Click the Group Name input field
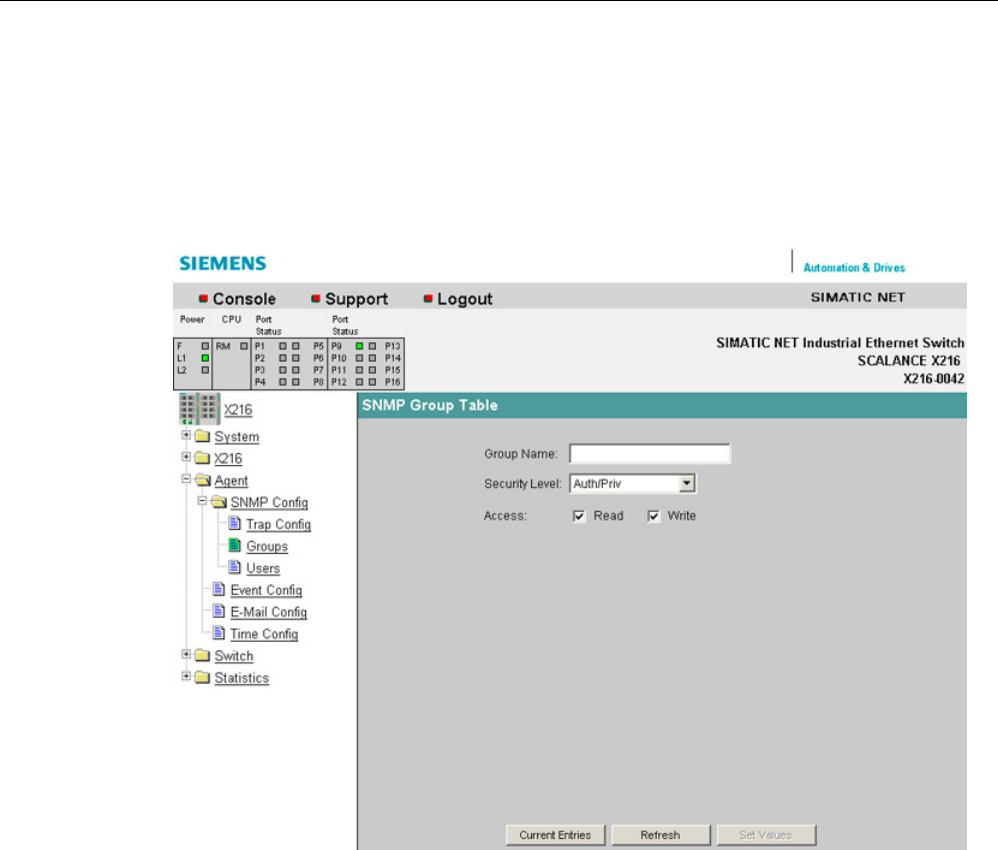Viewport: 998px width, 850px height. click(650, 453)
